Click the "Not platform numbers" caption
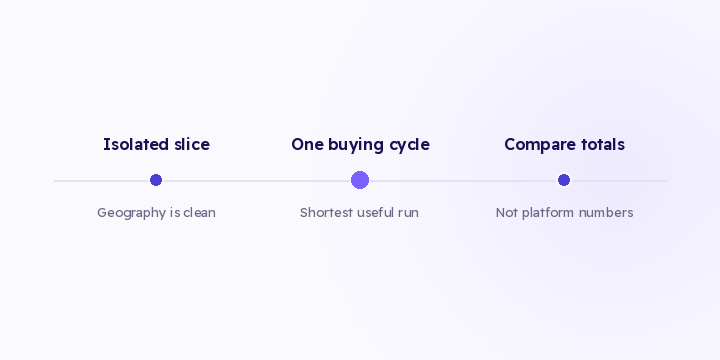Viewport: 720px width, 360px height. coord(564,213)
